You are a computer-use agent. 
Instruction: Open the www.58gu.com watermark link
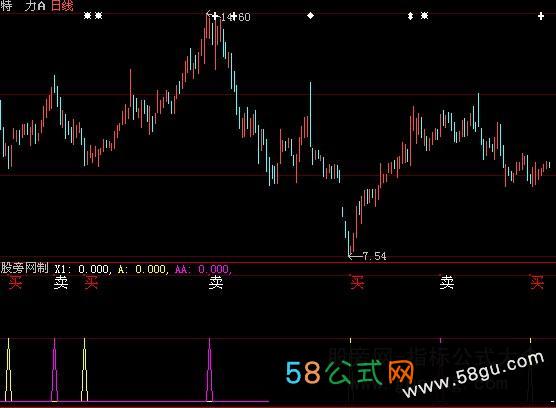tap(473, 374)
